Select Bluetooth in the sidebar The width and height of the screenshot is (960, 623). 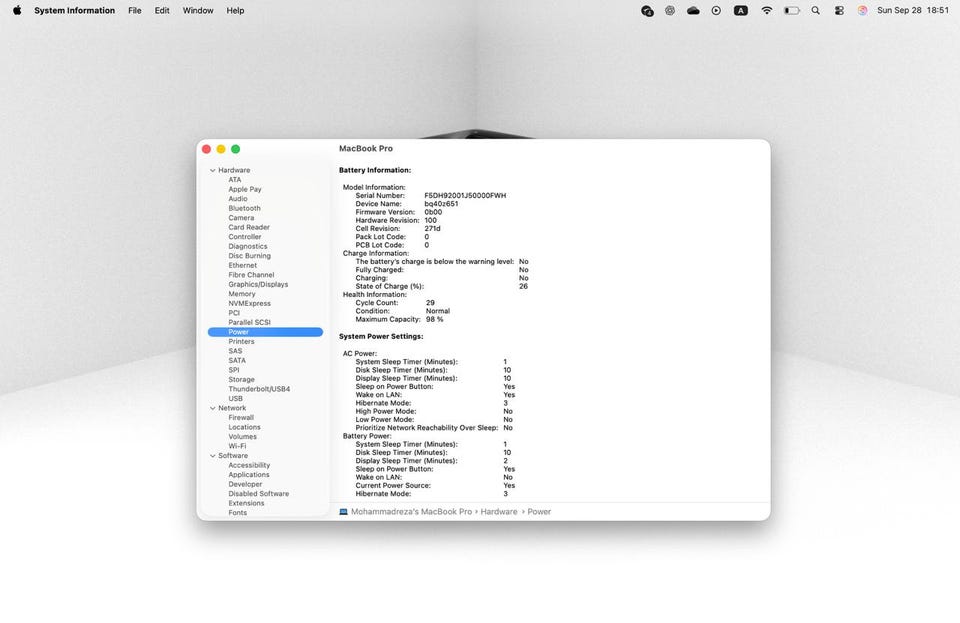pos(244,208)
